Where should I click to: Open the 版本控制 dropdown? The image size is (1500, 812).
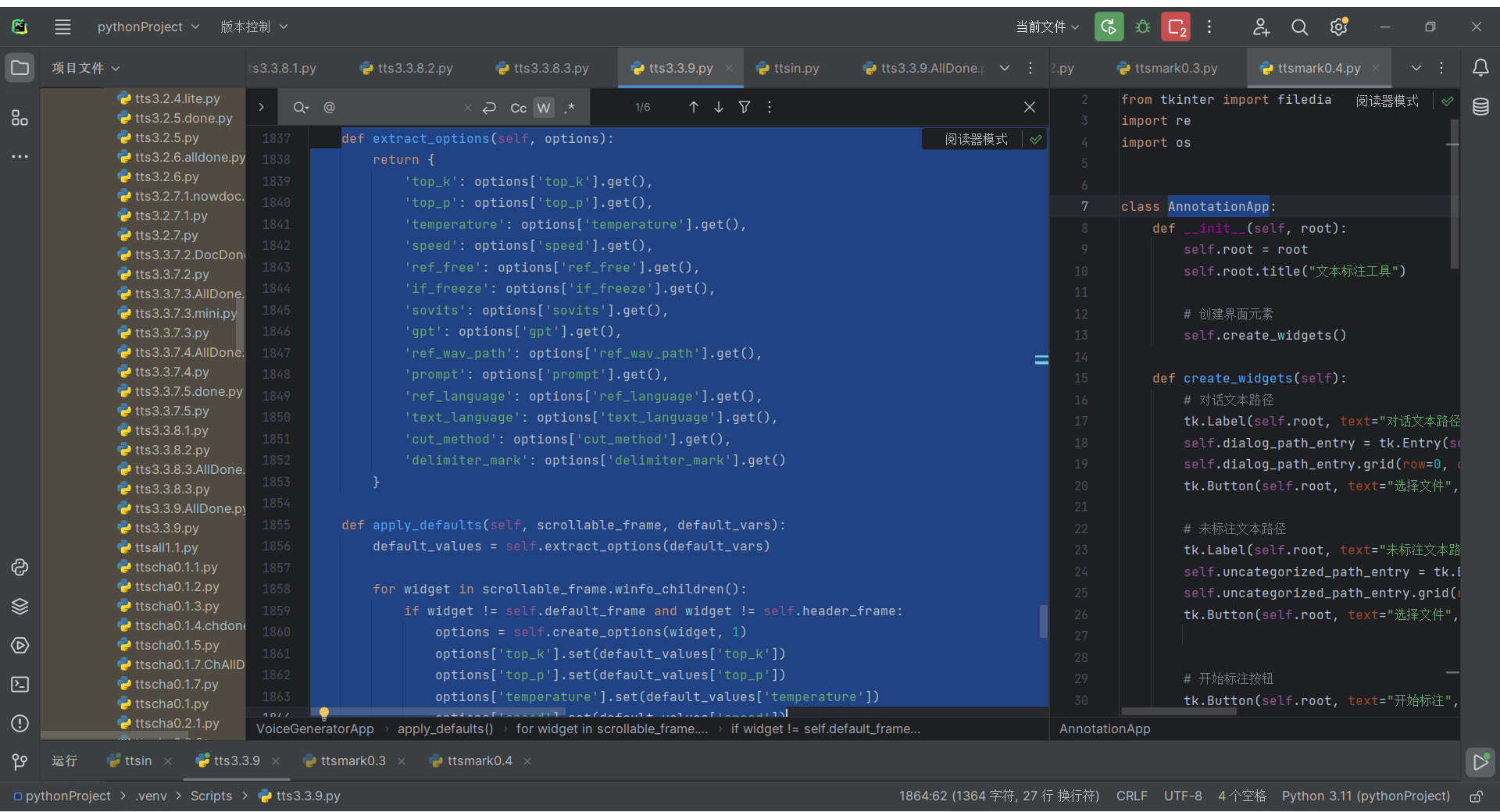pyautogui.click(x=254, y=27)
